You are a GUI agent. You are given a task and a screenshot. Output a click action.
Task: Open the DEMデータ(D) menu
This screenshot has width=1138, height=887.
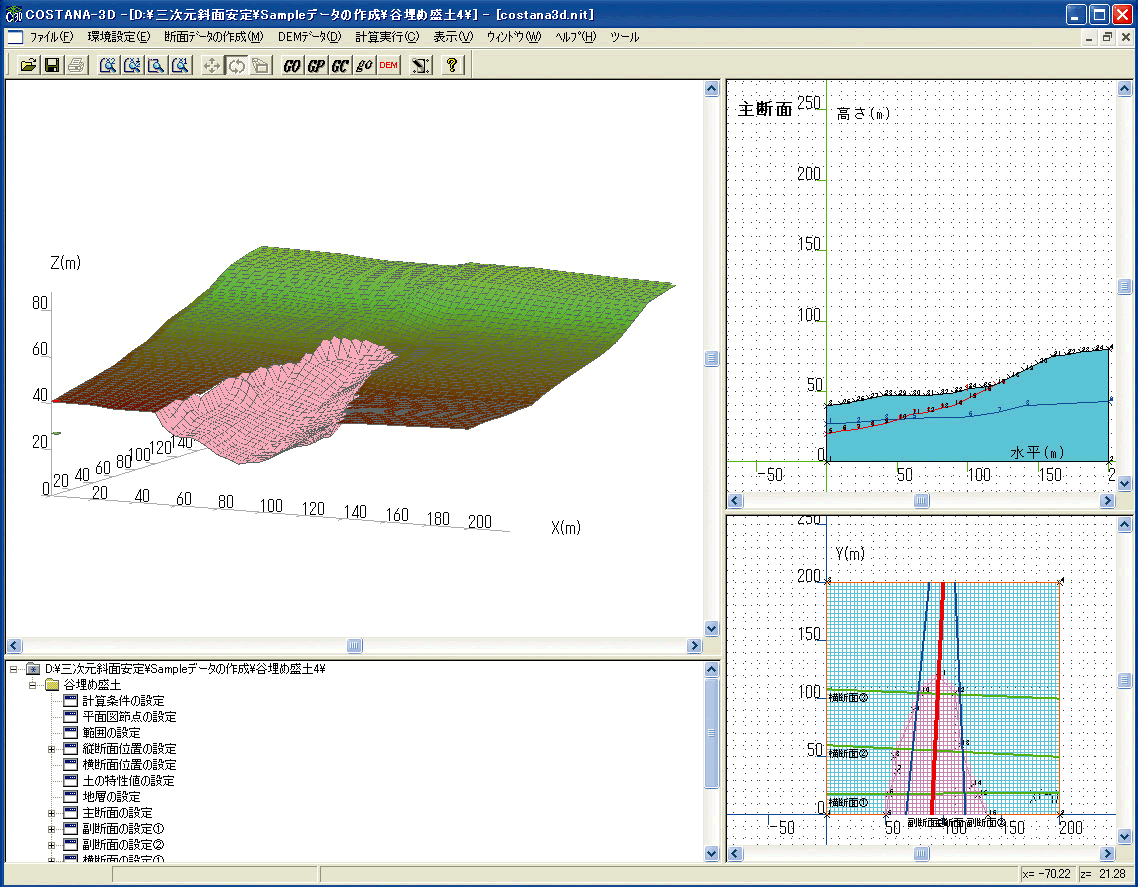(309, 37)
